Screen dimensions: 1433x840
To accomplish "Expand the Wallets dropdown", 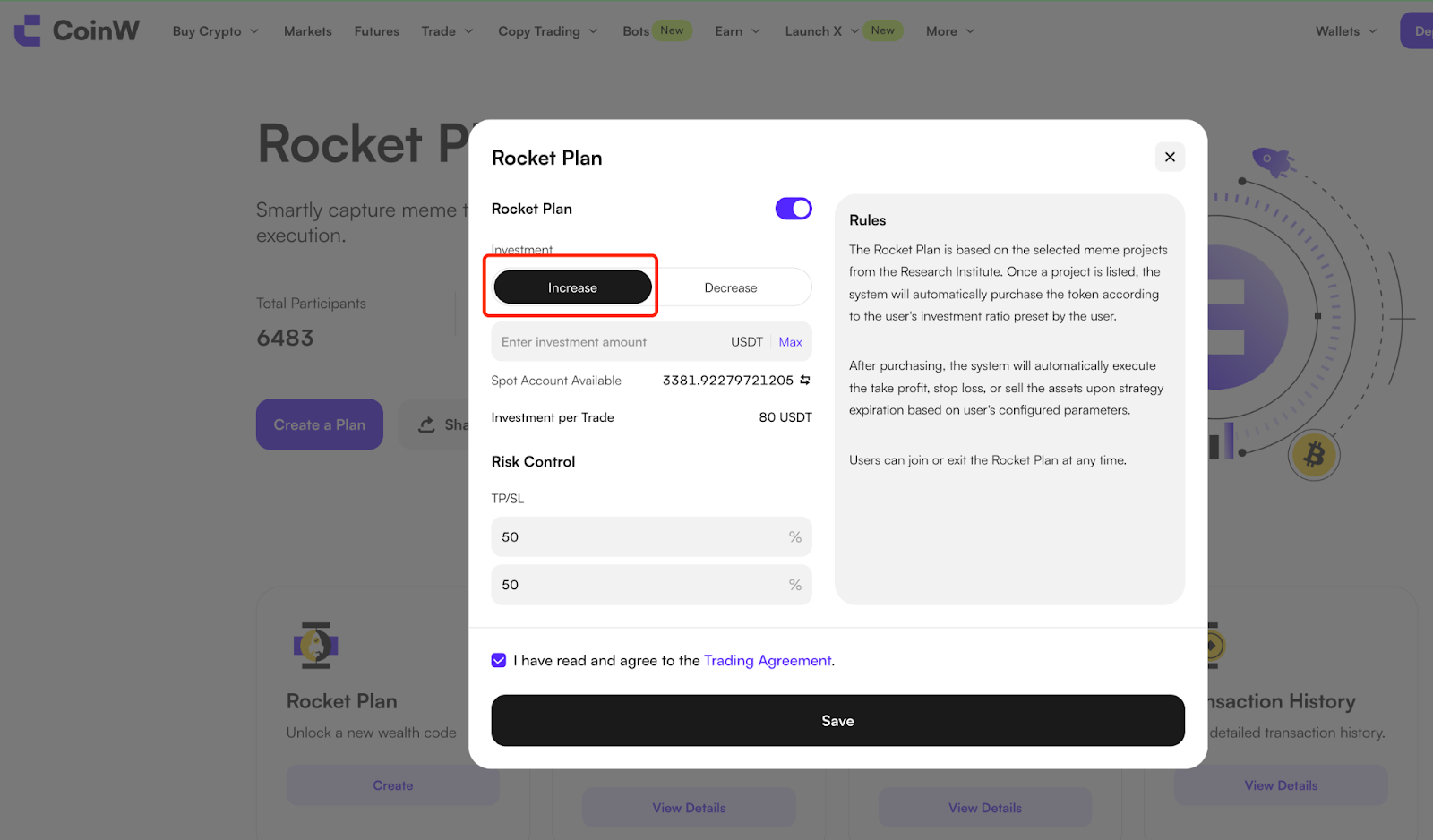I will click(x=1346, y=31).
